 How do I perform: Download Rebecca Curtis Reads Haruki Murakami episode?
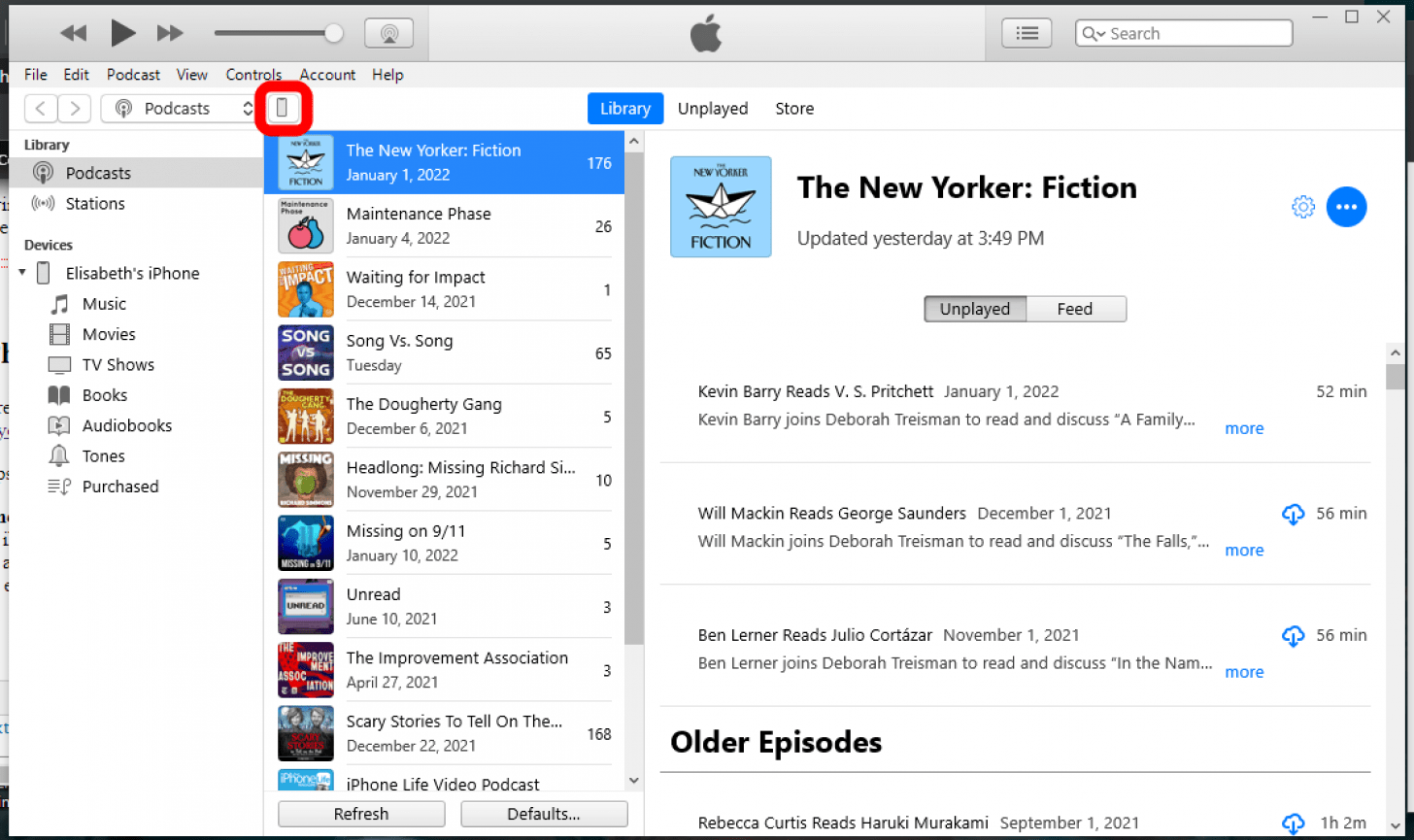tap(1293, 823)
